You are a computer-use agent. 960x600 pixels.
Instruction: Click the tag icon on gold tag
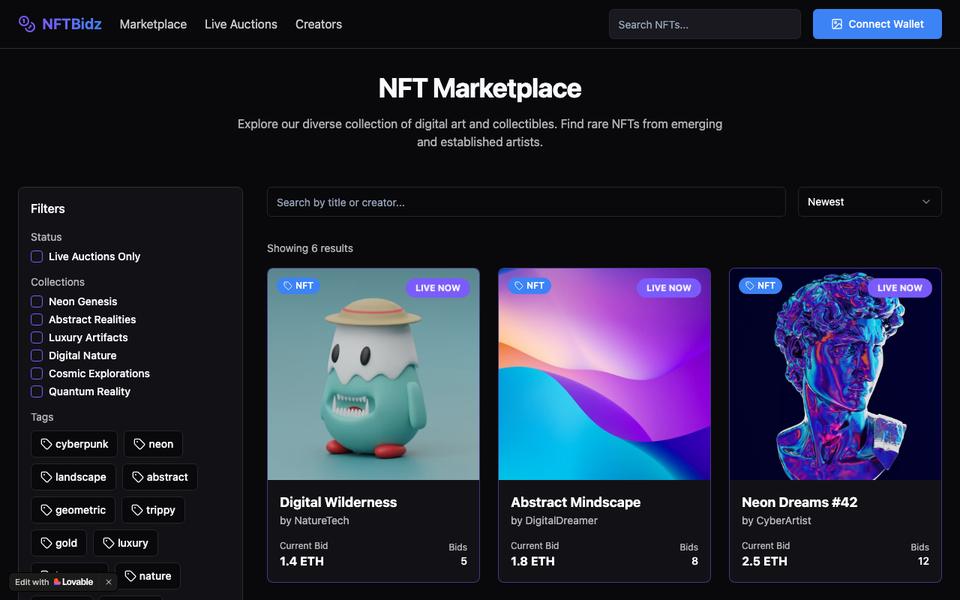[x=46, y=543]
